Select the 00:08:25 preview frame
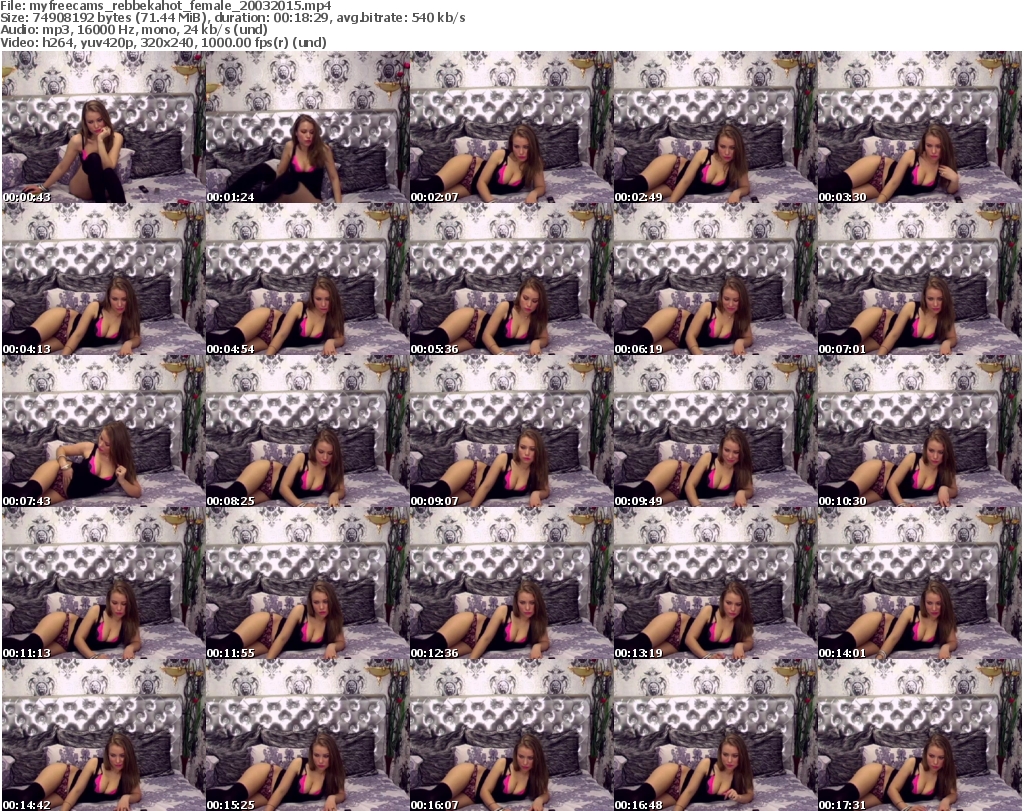The width and height of the screenshot is (1024, 811). tap(307, 431)
